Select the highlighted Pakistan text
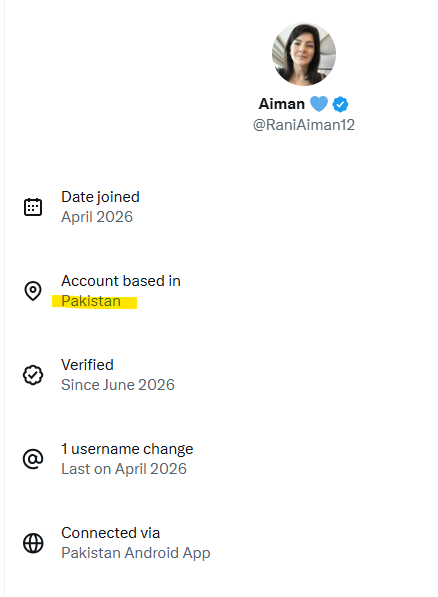This screenshot has height=597, width=438. (91, 301)
